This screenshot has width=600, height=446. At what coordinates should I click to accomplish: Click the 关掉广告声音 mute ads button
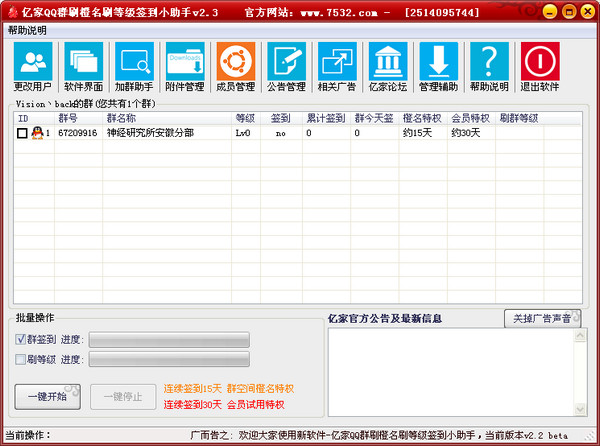[542, 318]
